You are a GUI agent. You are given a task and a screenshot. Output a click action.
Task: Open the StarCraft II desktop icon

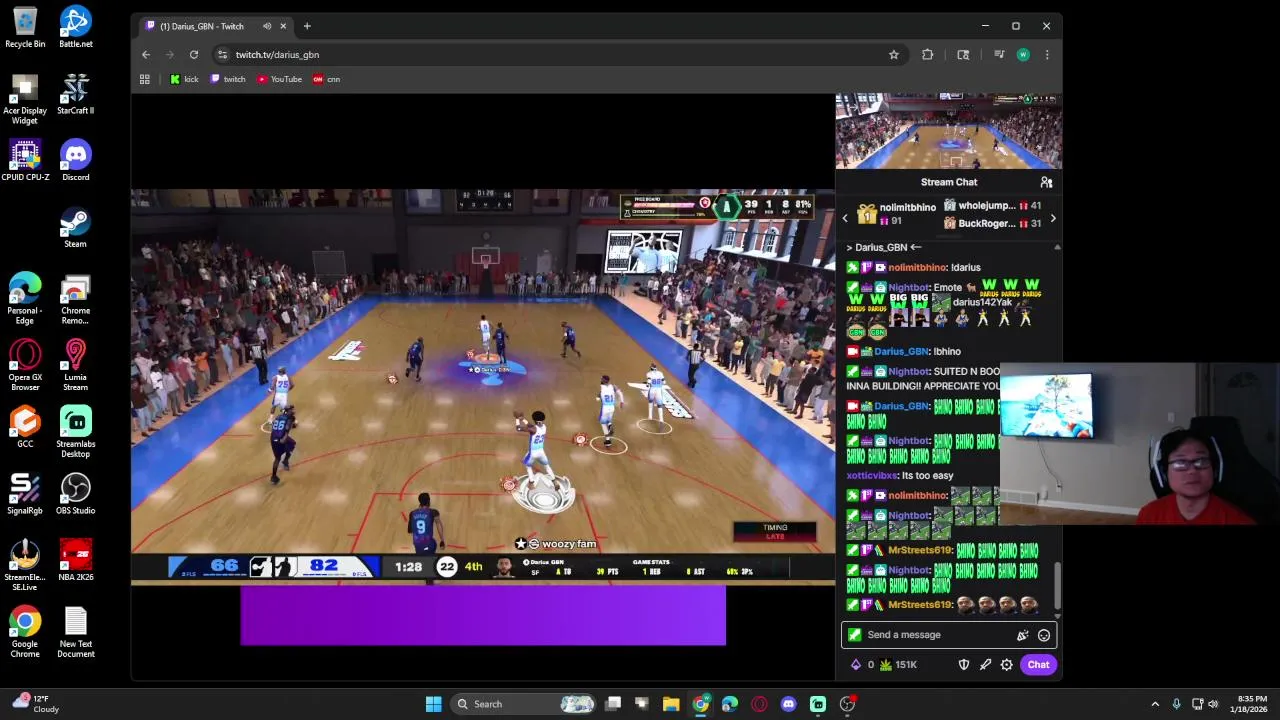point(75,94)
